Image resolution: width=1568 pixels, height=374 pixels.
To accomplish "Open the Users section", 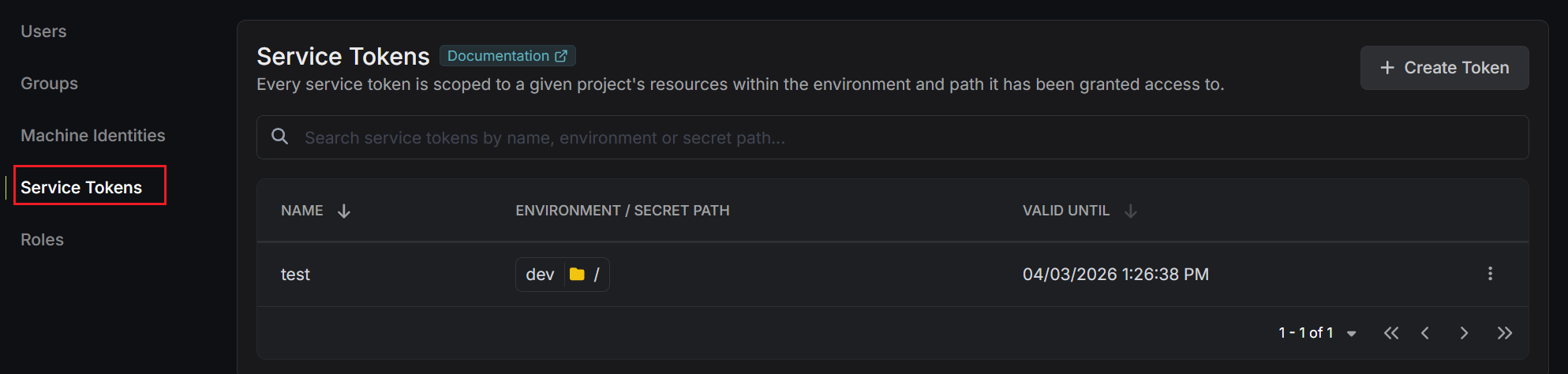I will click(x=43, y=32).
